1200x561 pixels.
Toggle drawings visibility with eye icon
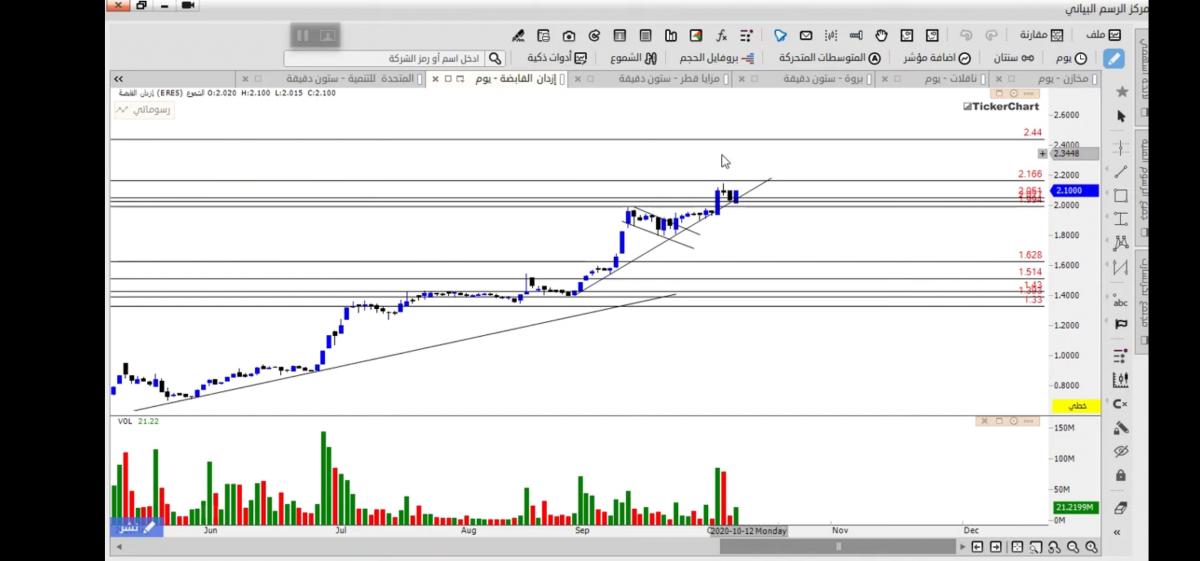[1120, 452]
